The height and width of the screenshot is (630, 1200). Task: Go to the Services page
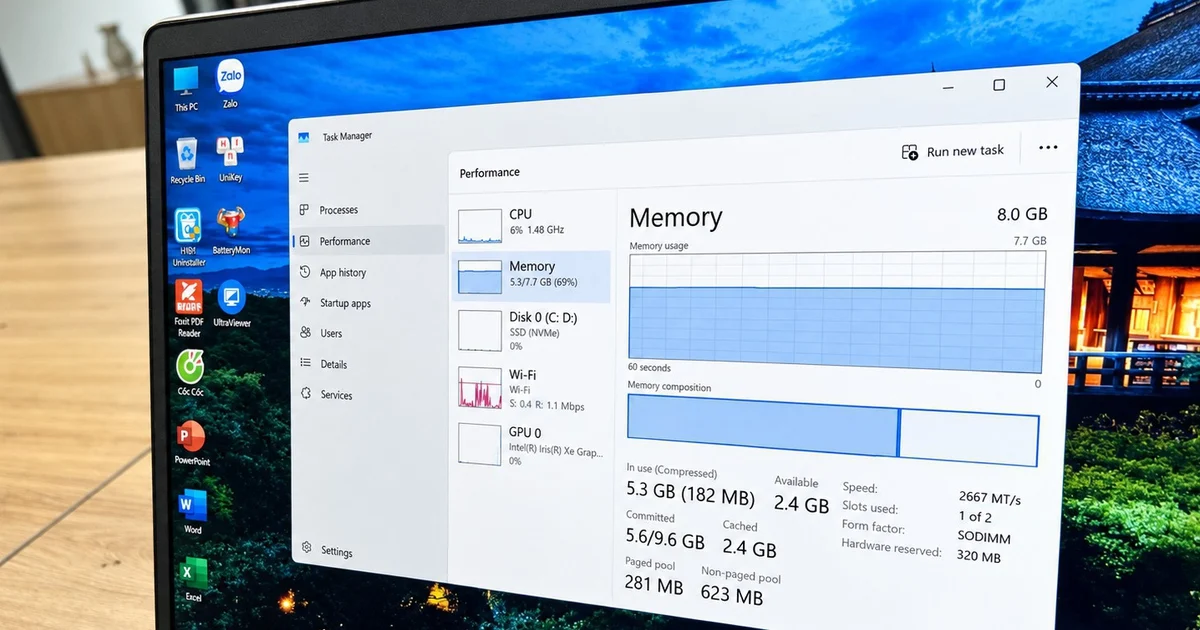click(369, 395)
